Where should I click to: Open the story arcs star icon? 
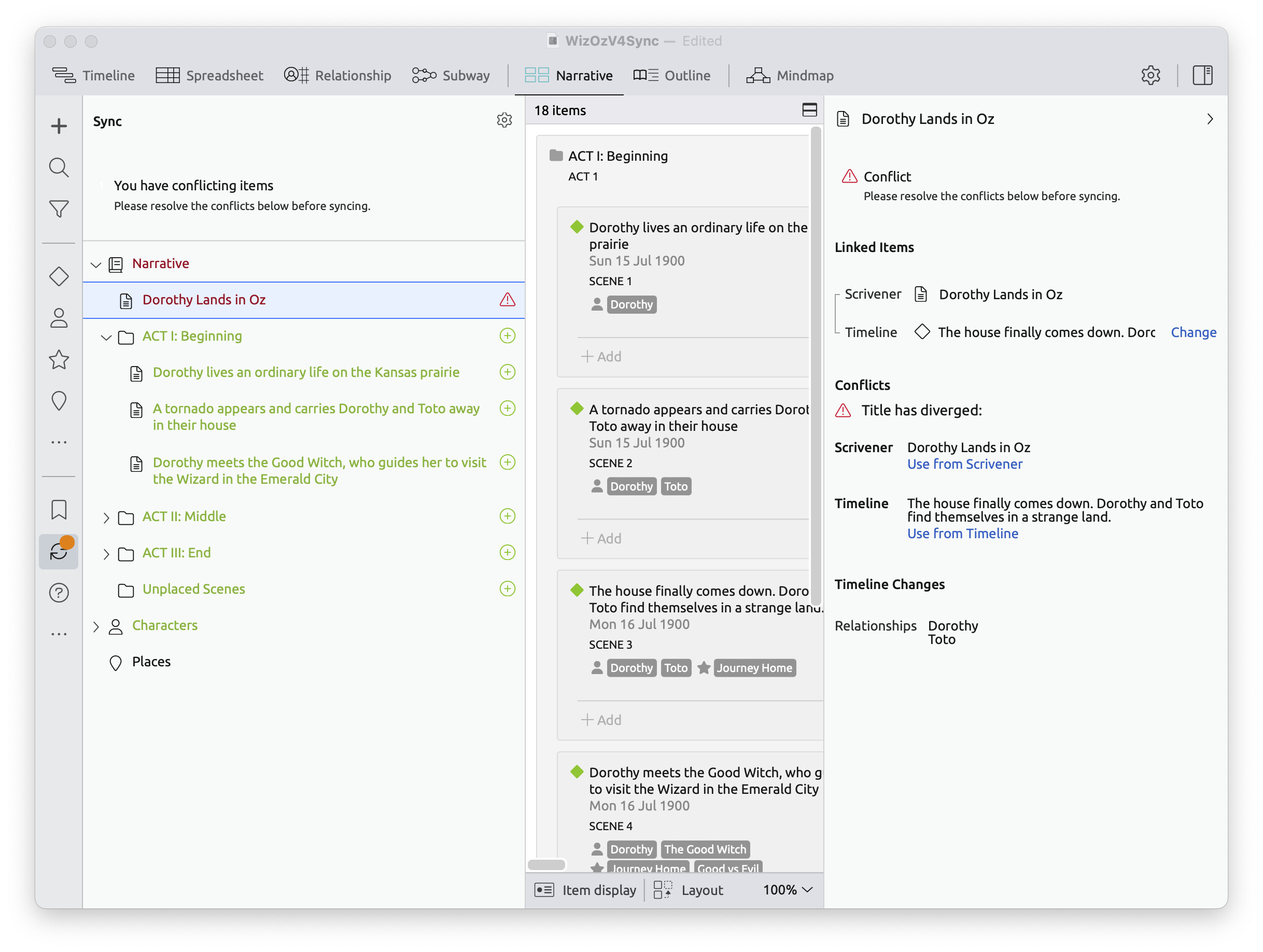(x=59, y=359)
